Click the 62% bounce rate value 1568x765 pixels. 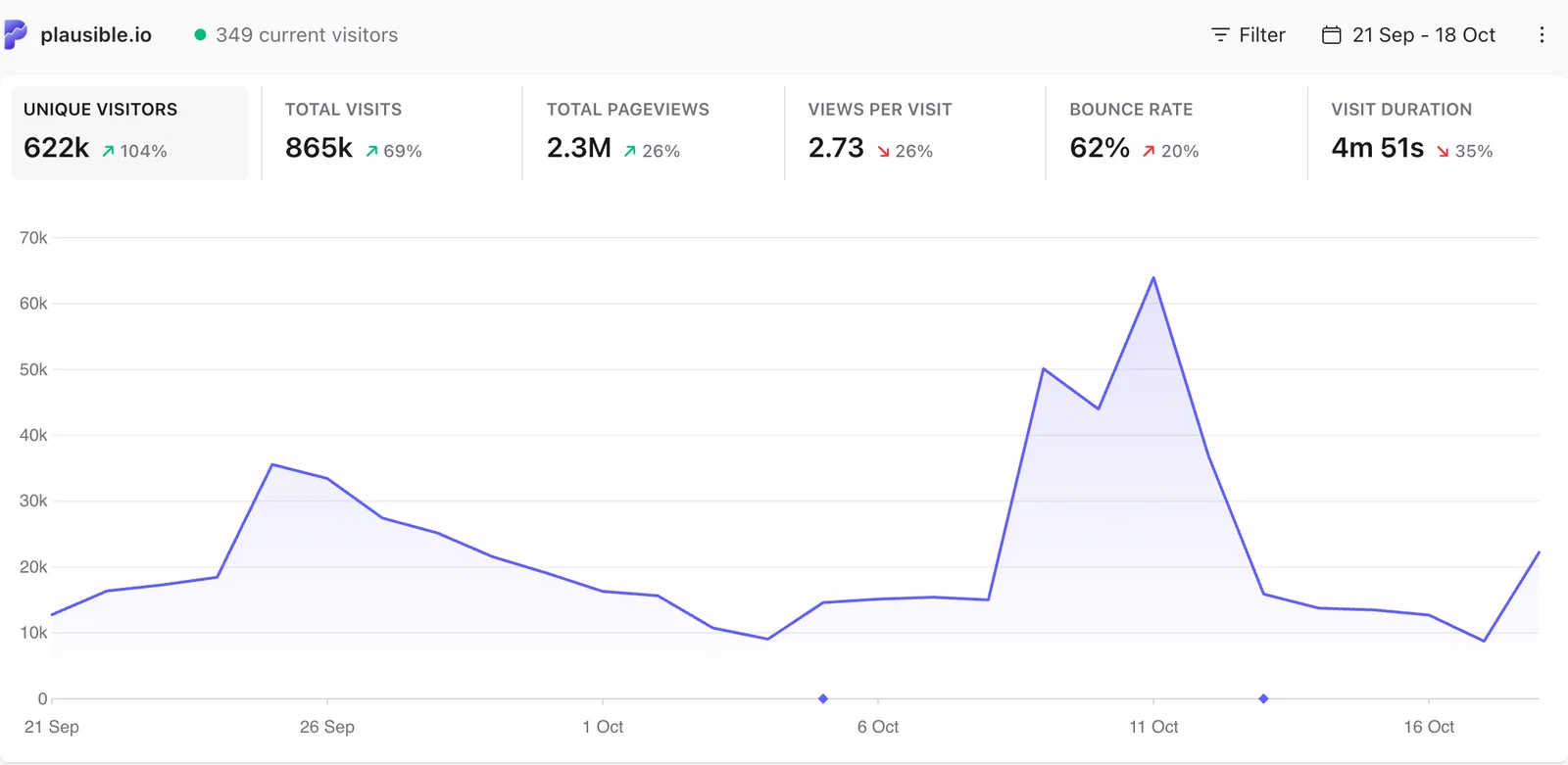tap(1100, 148)
